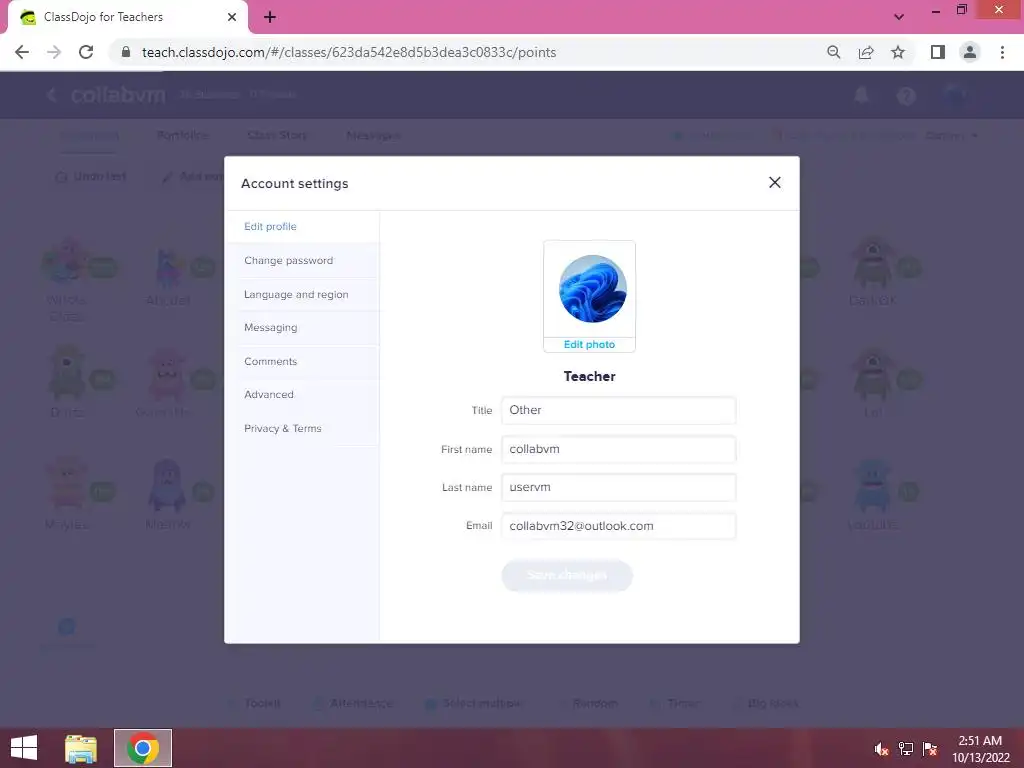The height and width of the screenshot is (768, 1024).
Task: Click the Action Center flag icon
Action: click(x=930, y=749)
